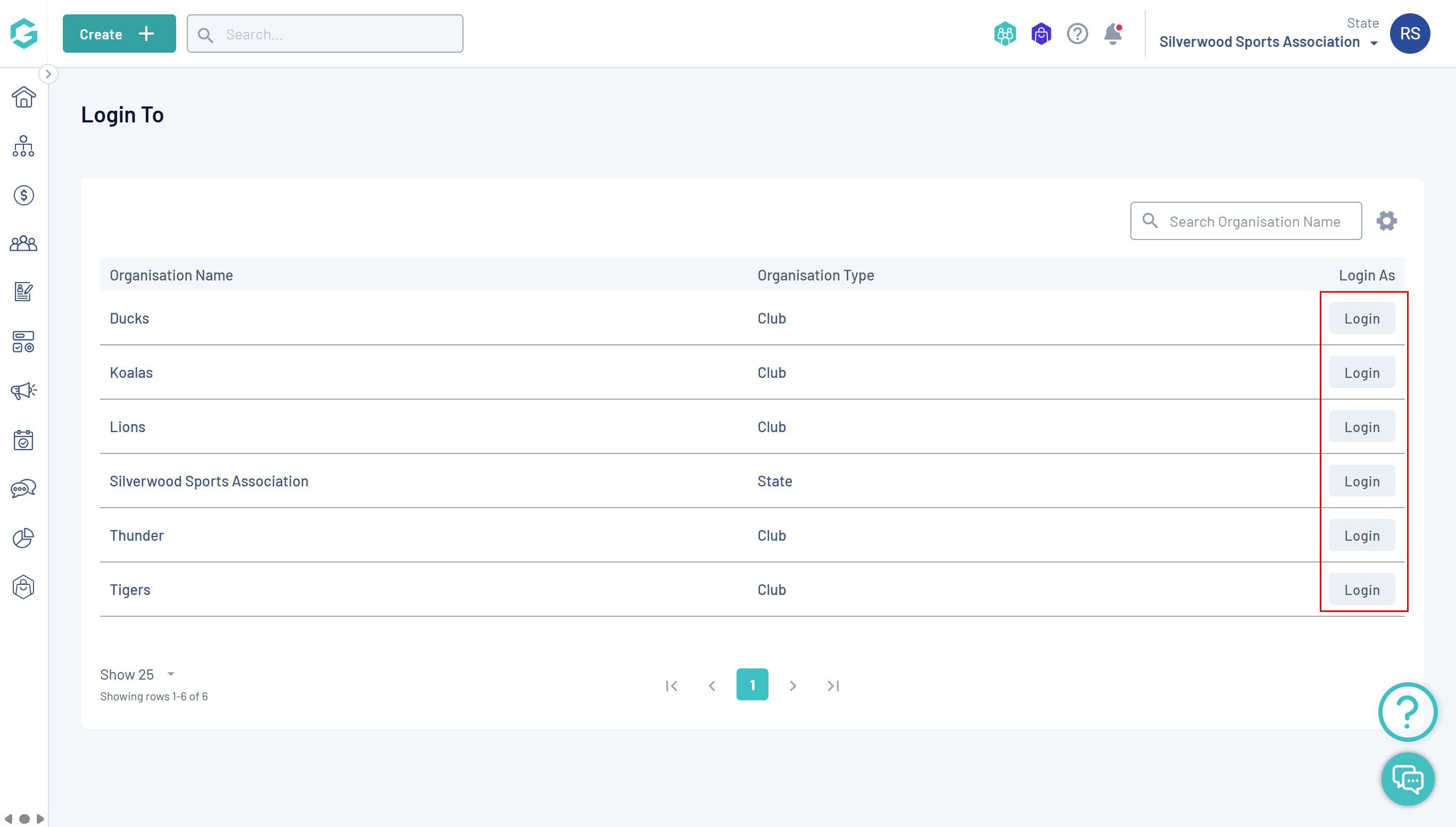Screen dimensions: 1456x827
Task: Jump to last page arrow
Action: pos(833,685)
